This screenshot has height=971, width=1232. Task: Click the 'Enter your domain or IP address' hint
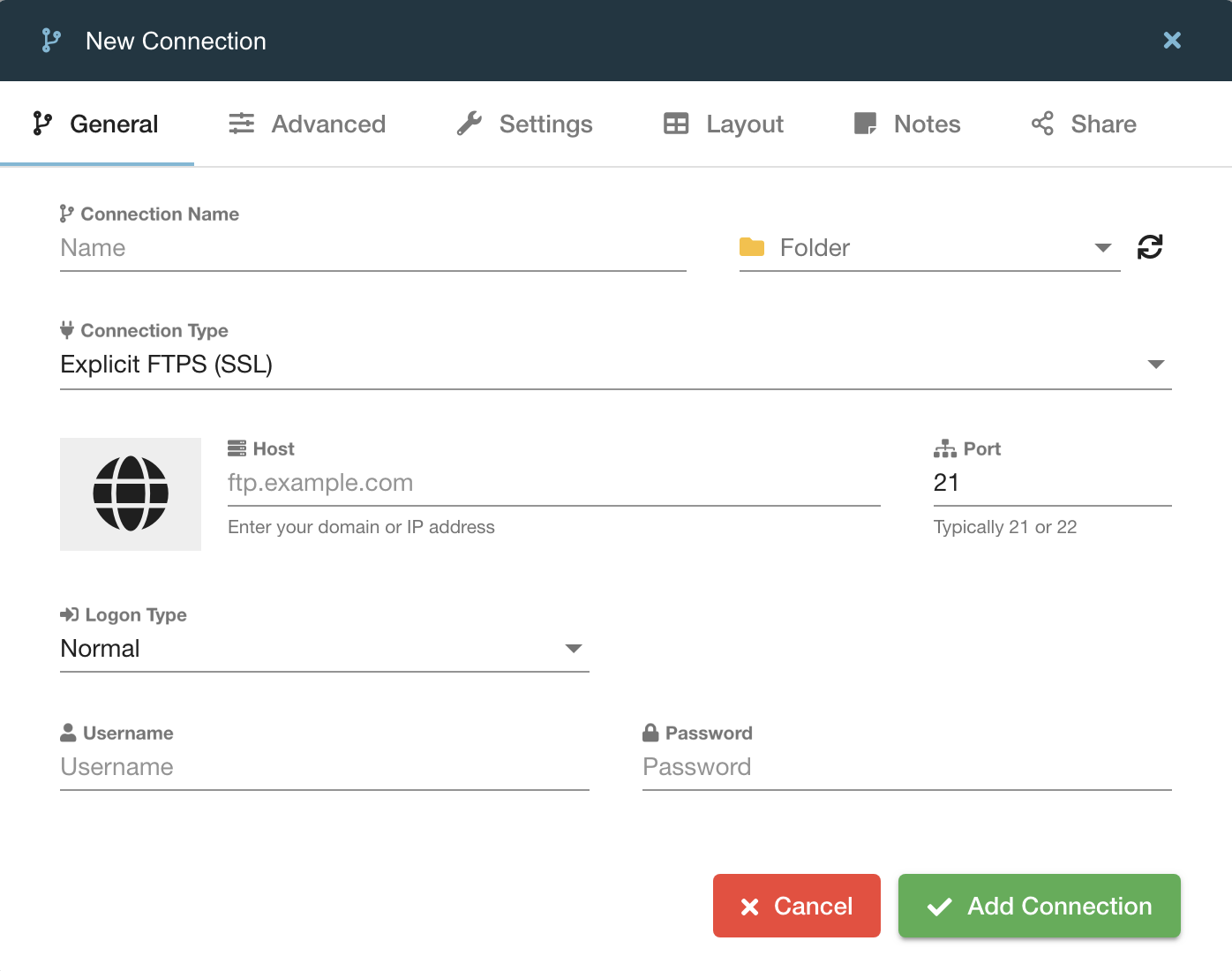(361, 527)
